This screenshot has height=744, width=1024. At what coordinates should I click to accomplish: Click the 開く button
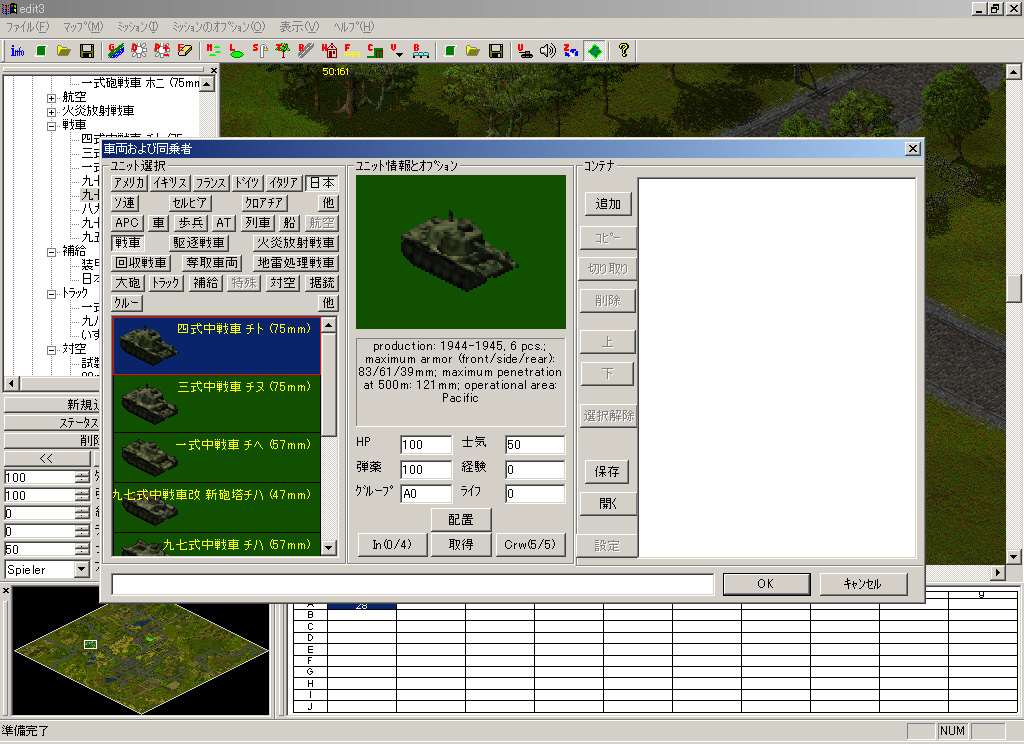[x=607, y=504]
